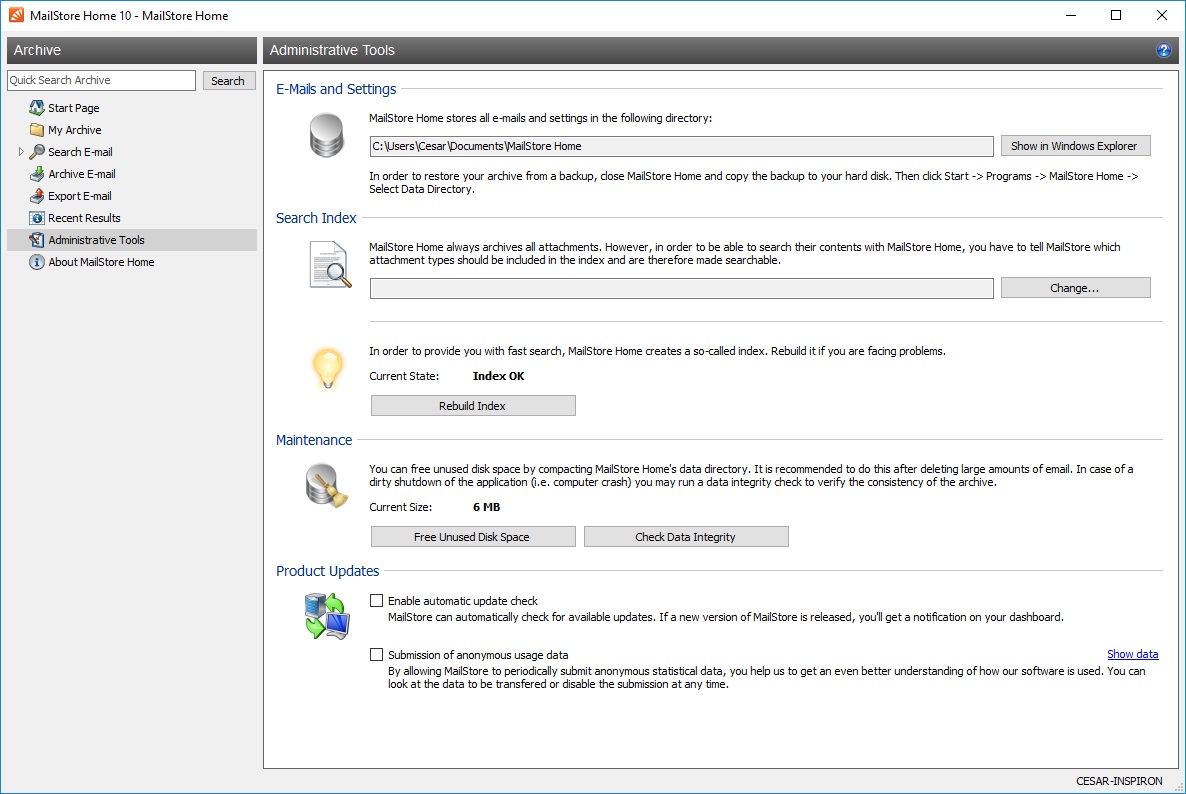Viewport: 1186px width, 794px height.
Task: Click the Quick Search Archive field
Action: (x=100, y=80)
